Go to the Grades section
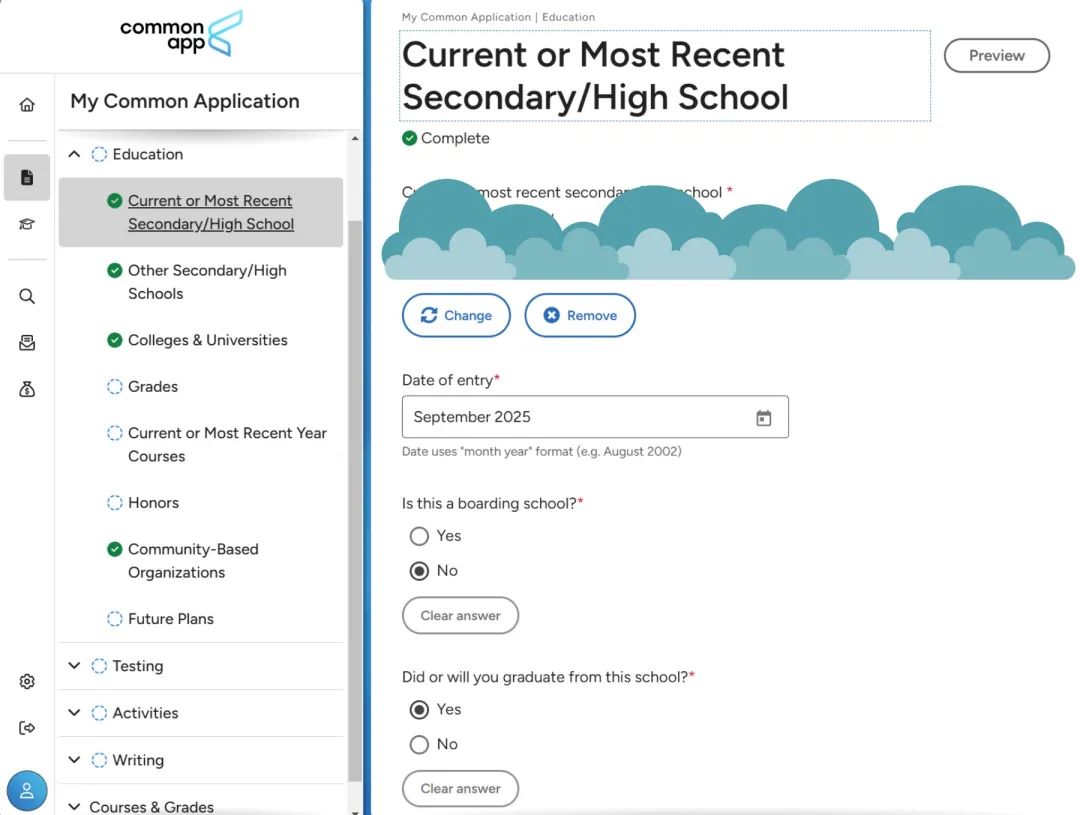 click(153, 386)
